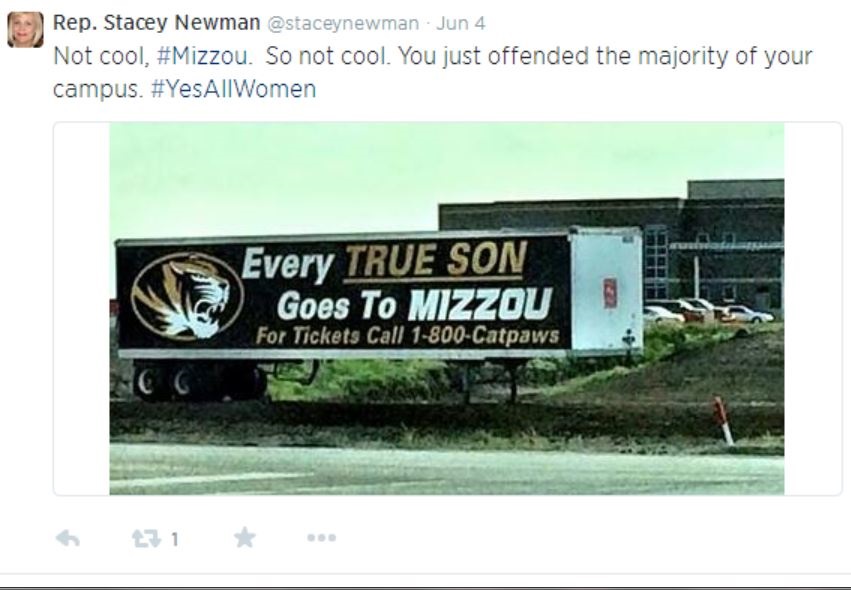Expand the truck trailer photo
The height and width of the screenshot is (590, 851).
pos(447,308)
